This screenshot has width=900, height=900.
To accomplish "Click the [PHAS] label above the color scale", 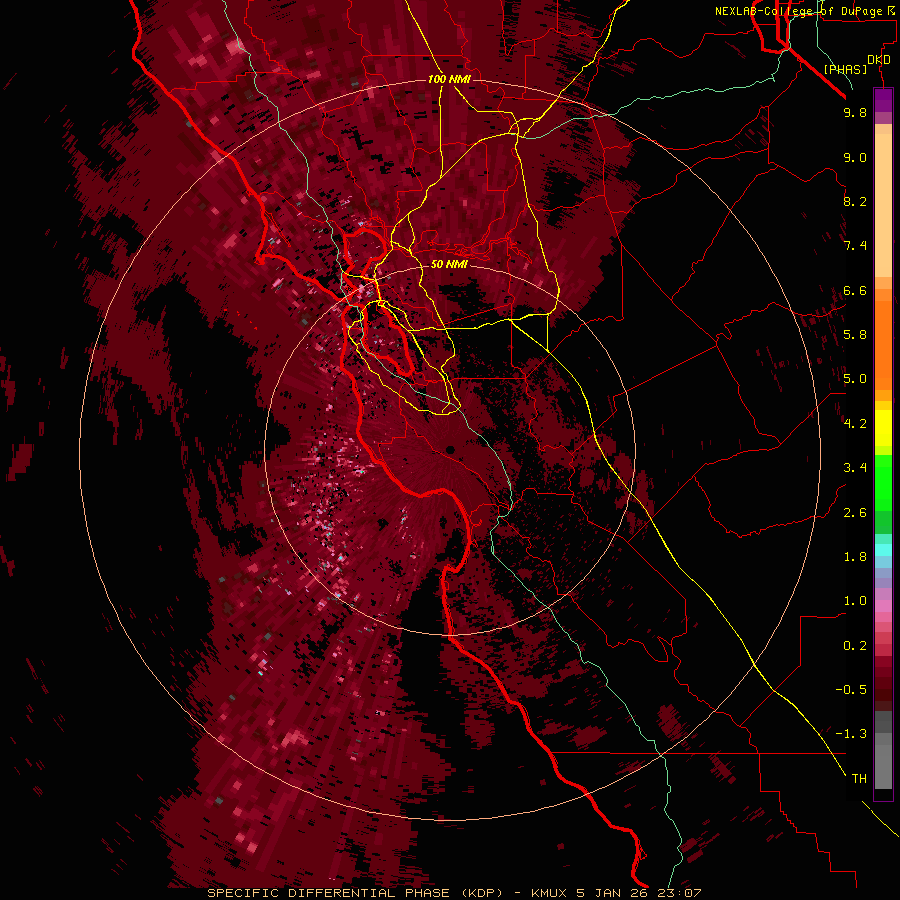I will tap(845, 69).
